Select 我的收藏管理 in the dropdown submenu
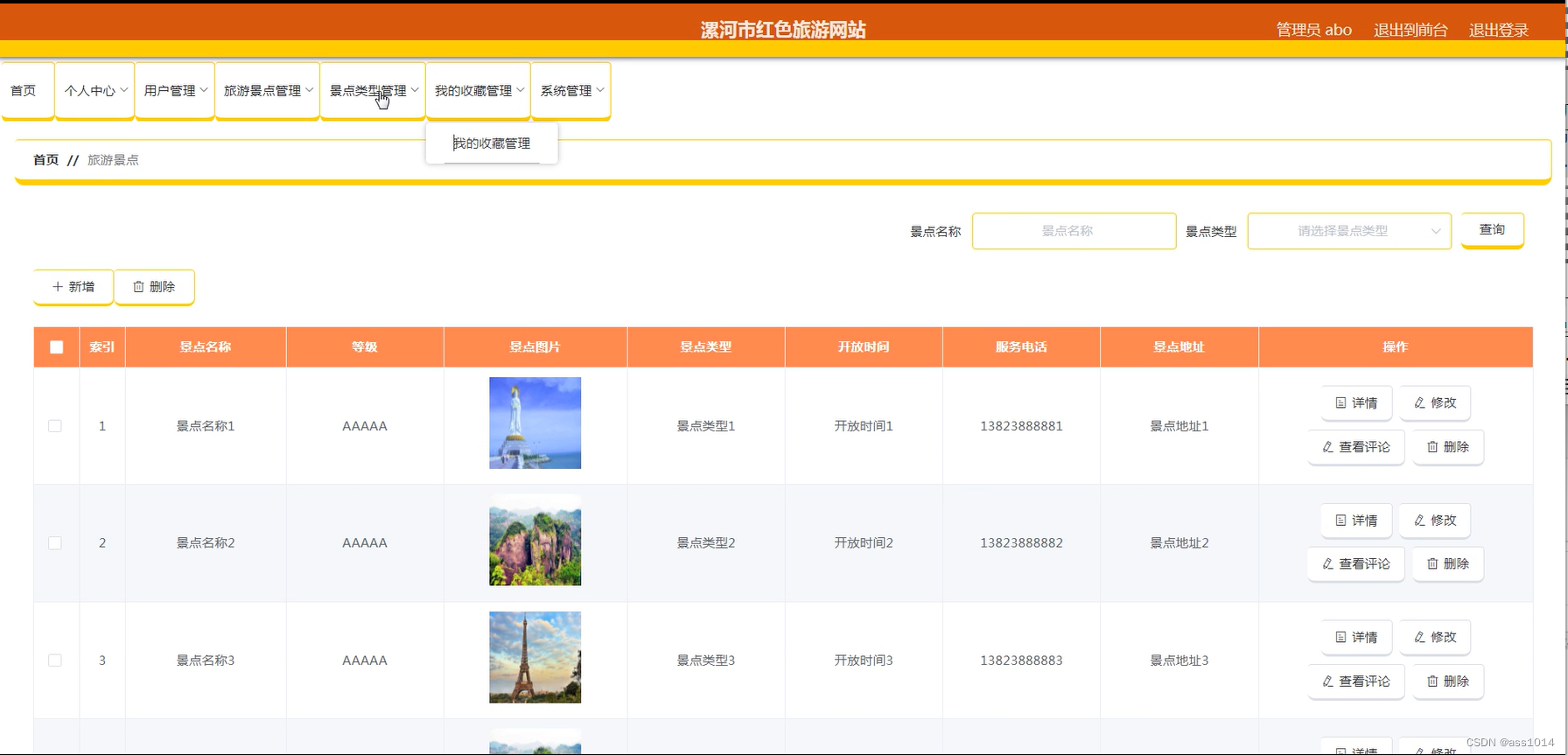Viewport: 1568px width, 755px height. pos(492,143)
